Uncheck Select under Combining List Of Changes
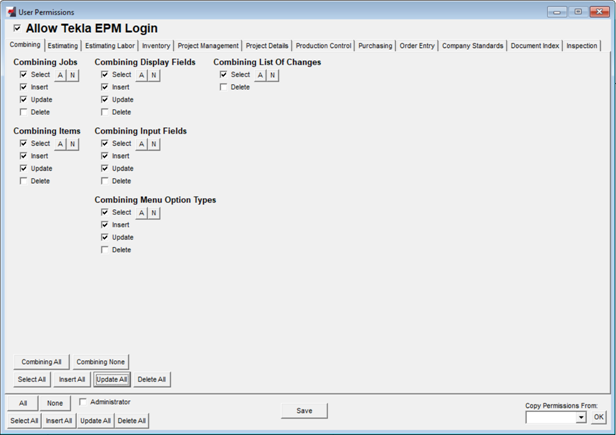 (x=223, y=74)
